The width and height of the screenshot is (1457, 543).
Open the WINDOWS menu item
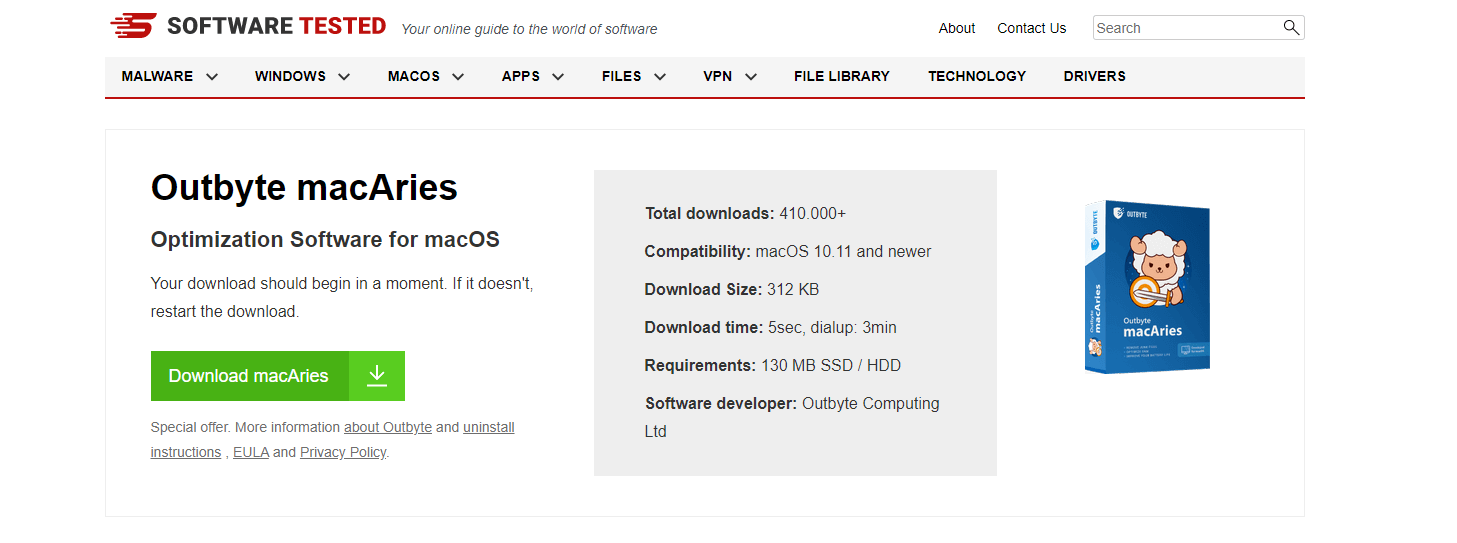(290, 76)
